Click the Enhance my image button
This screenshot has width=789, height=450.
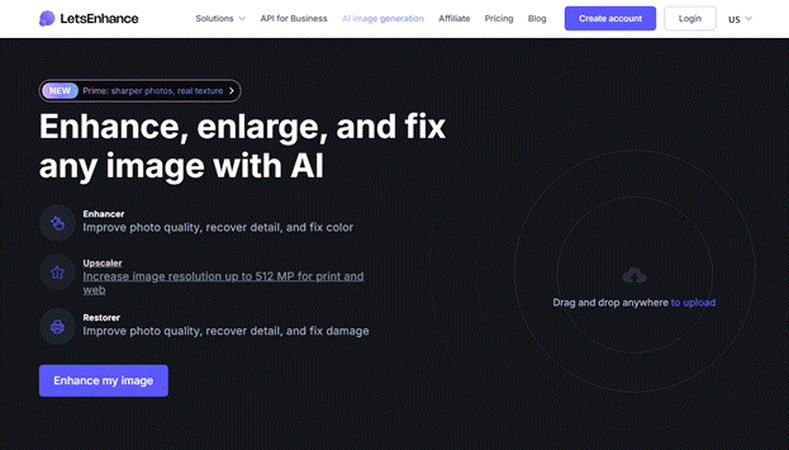point(104,381)
